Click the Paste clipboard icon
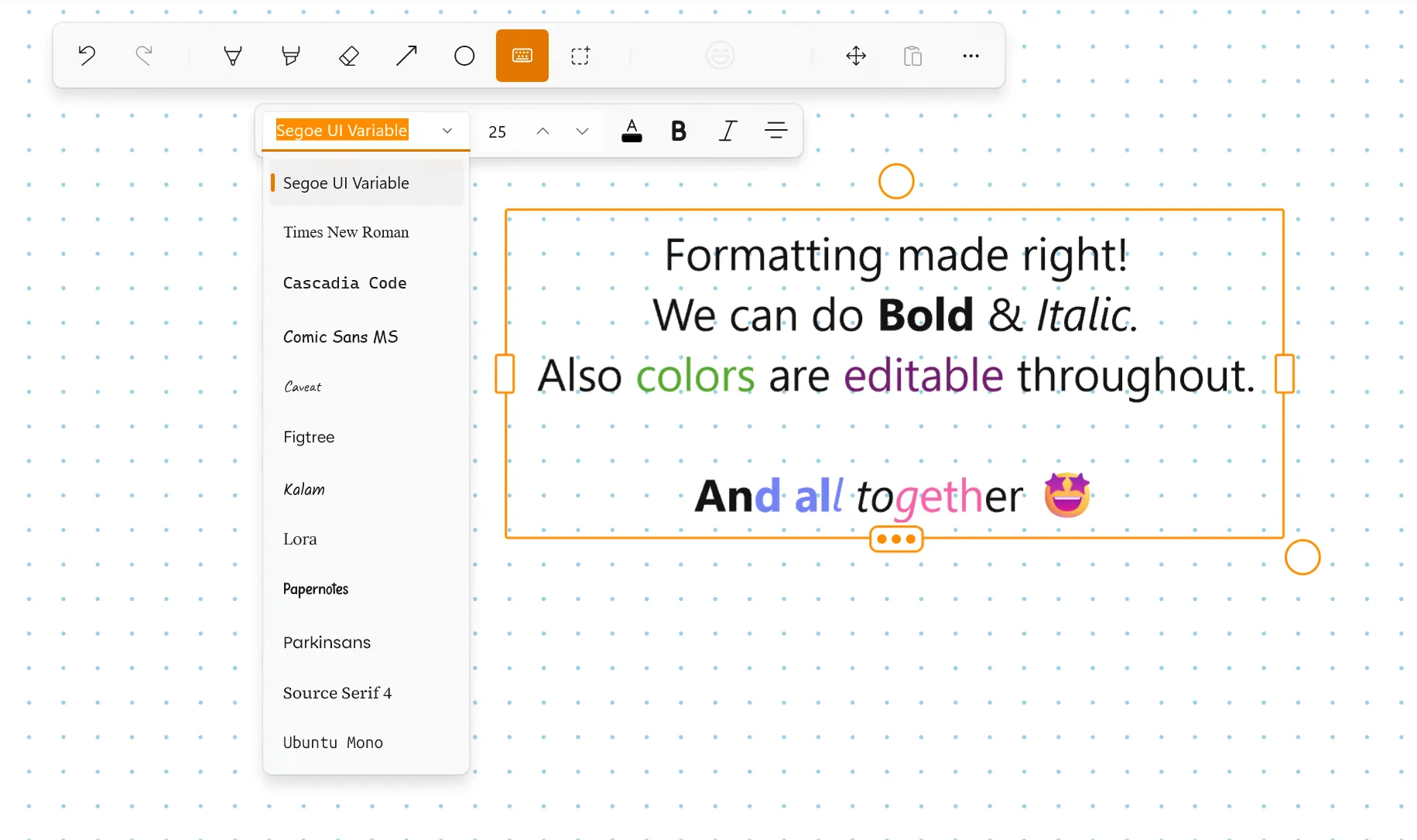The width and height of the screenshot is (1417, 840). click(913, 56)
